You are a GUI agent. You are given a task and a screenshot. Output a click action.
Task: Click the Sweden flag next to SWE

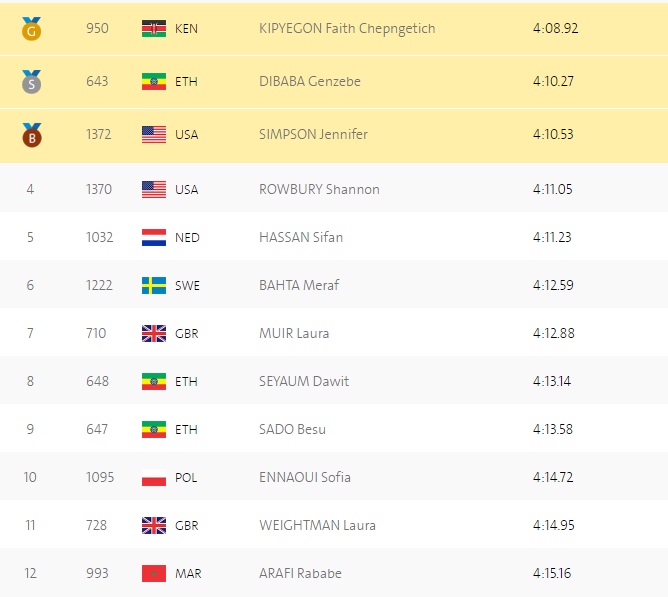coord(154,286)
